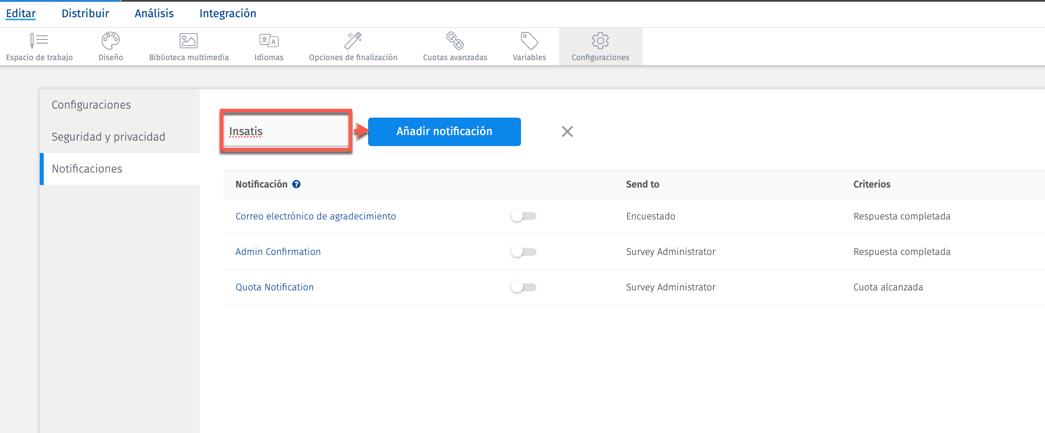
Task: Click the notification name text field
Action: click(286, 131)
